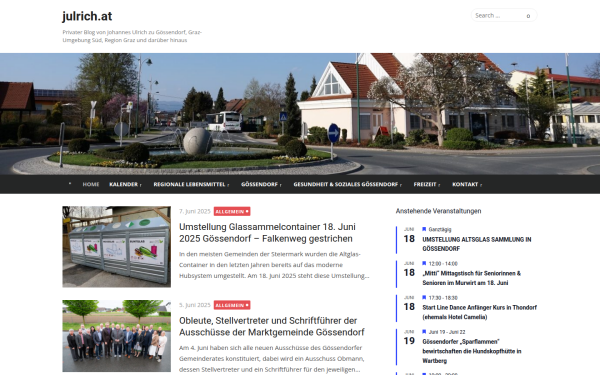
Task: Open Gesundheit & Soziales Gössendorf menu
Action: [347, 184]
